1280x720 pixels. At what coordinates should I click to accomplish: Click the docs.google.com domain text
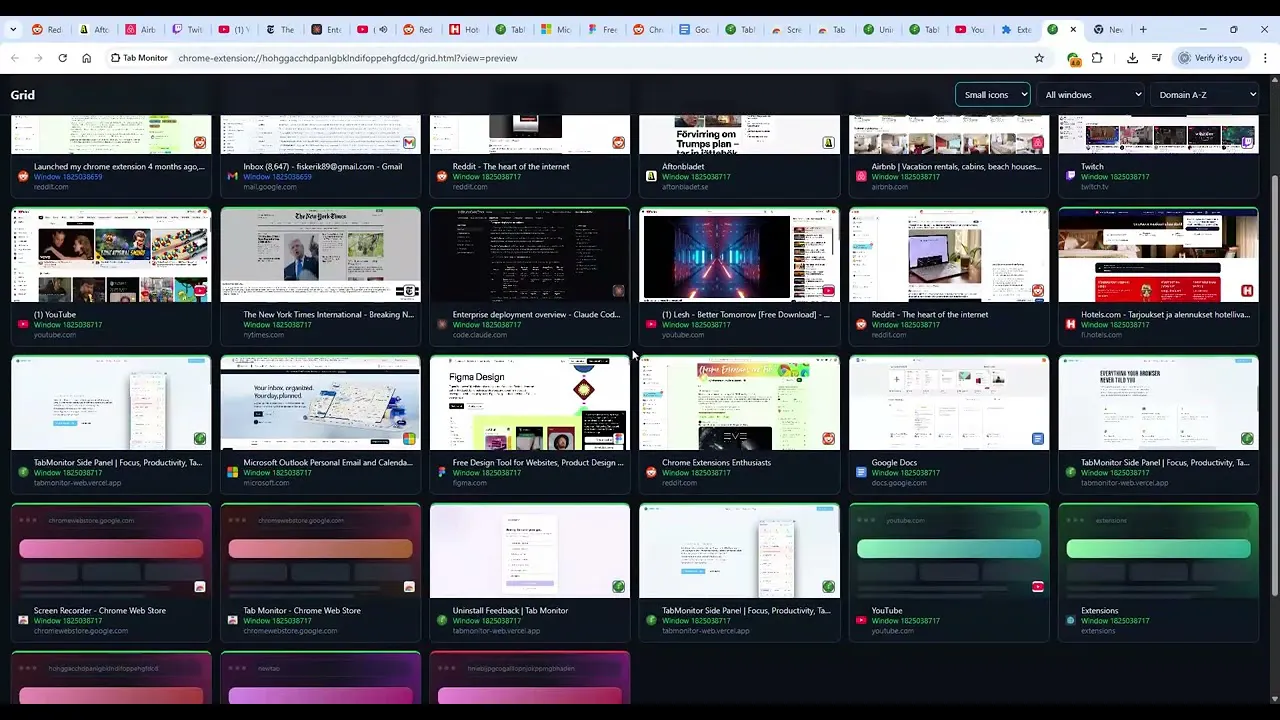pyautogui.click(x=899, y=483)
